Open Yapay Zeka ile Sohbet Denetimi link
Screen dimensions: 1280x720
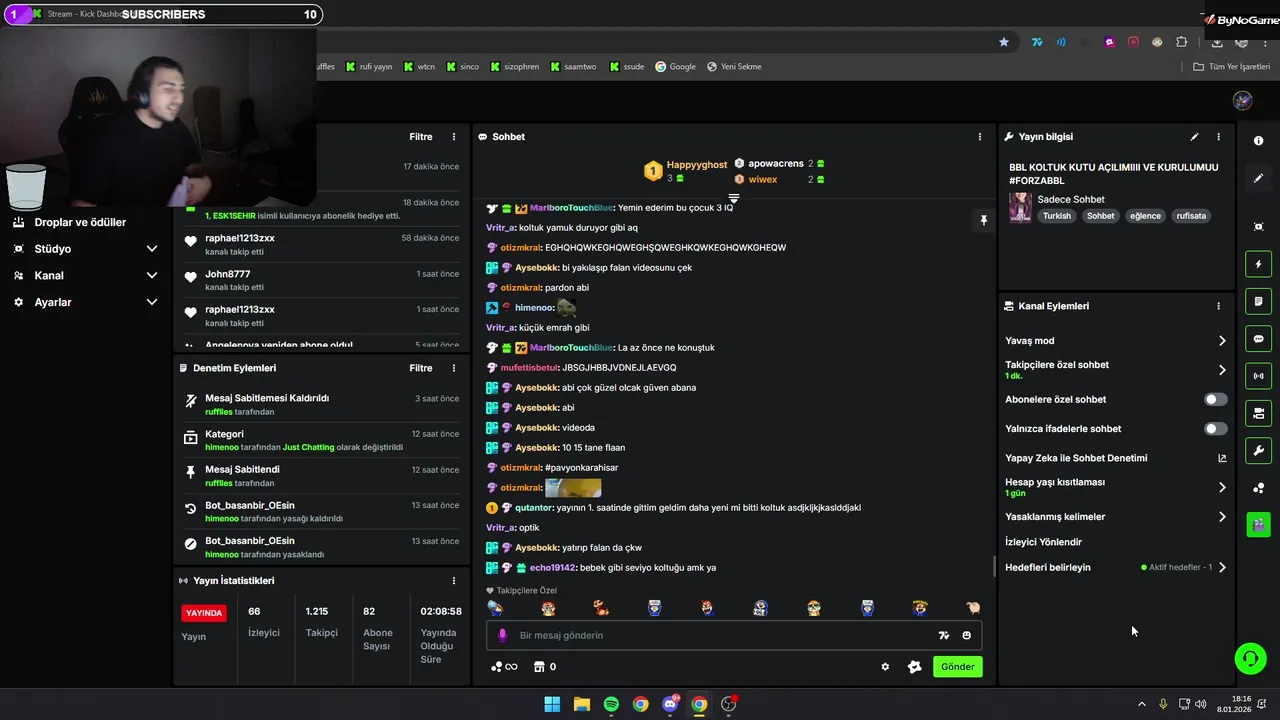pyautogui.click(x=1115, y=458)
